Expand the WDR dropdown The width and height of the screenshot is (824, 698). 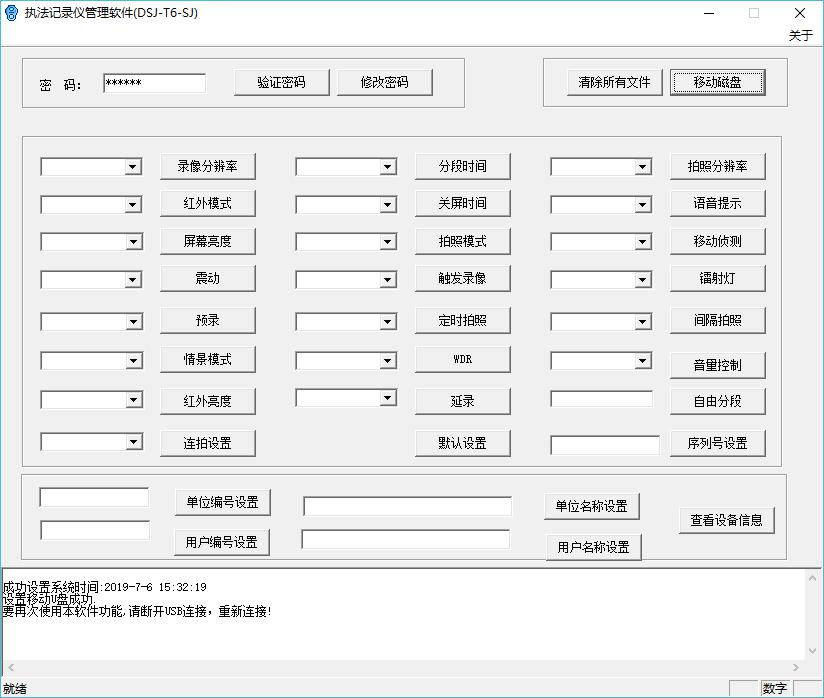click(x=388, y=361)
